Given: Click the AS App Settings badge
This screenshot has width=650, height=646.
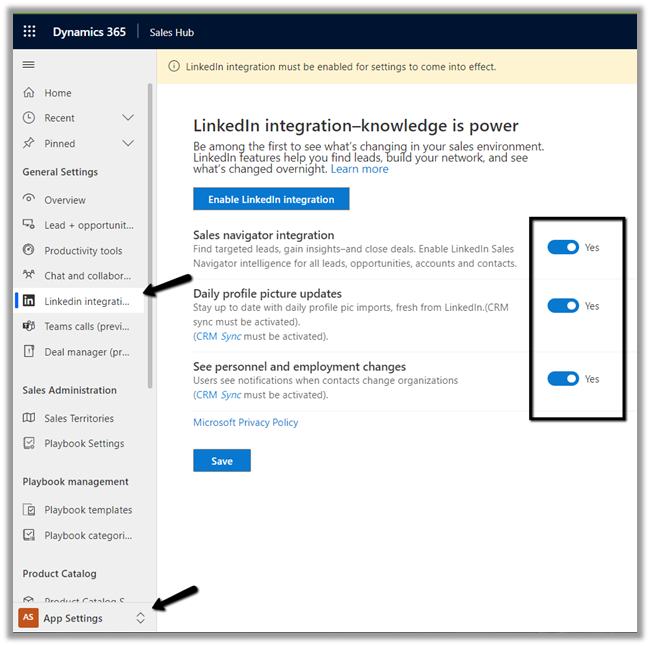Looking at the screenshot, I should [28, 617].
